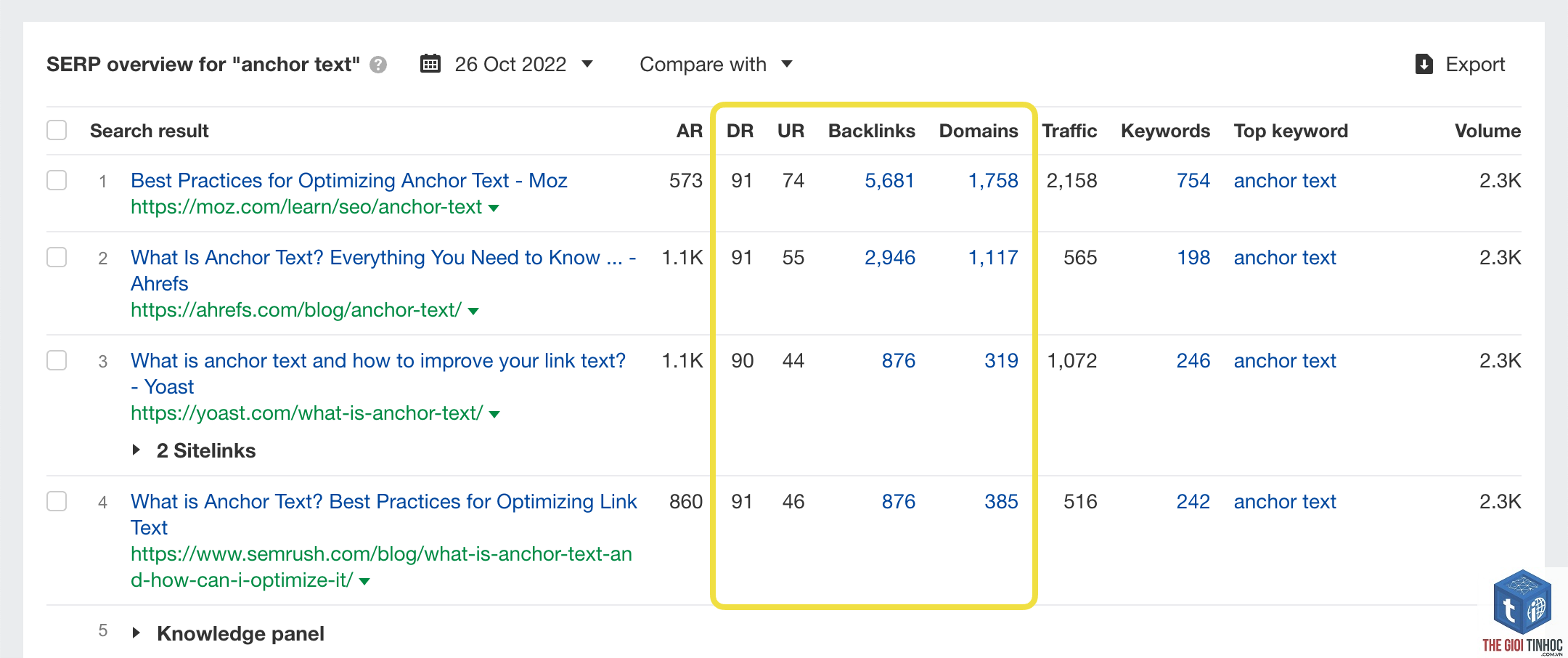Click the Export button
1568x658 pixels.
1461,64
